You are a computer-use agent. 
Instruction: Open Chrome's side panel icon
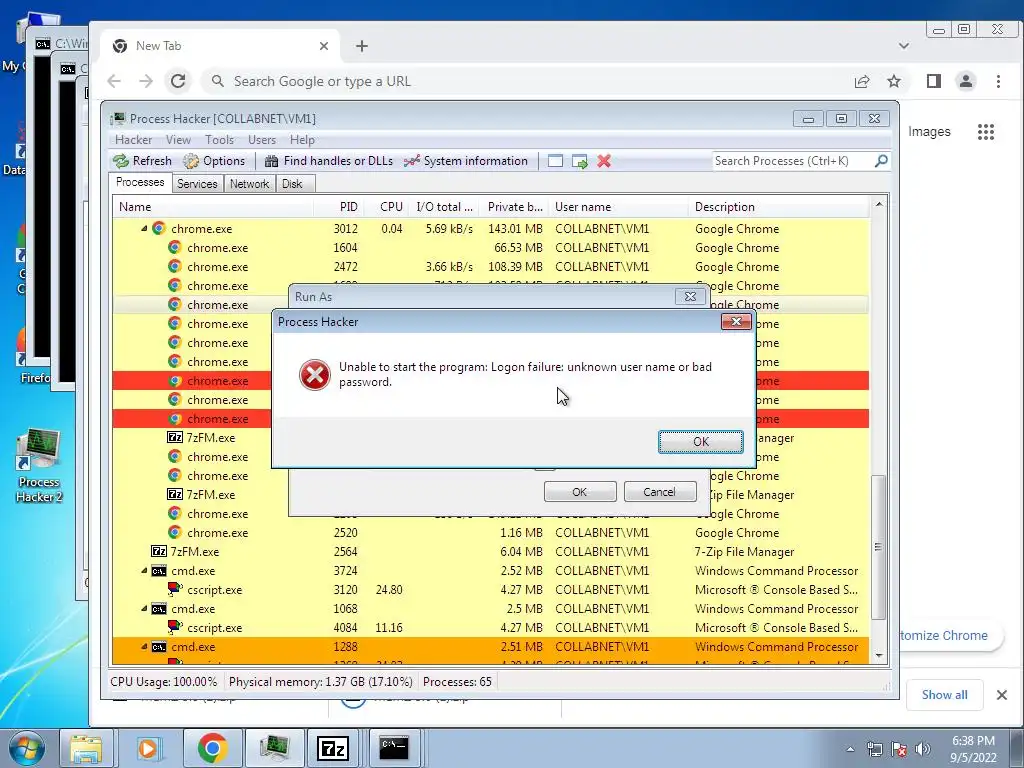coord(934,81)
